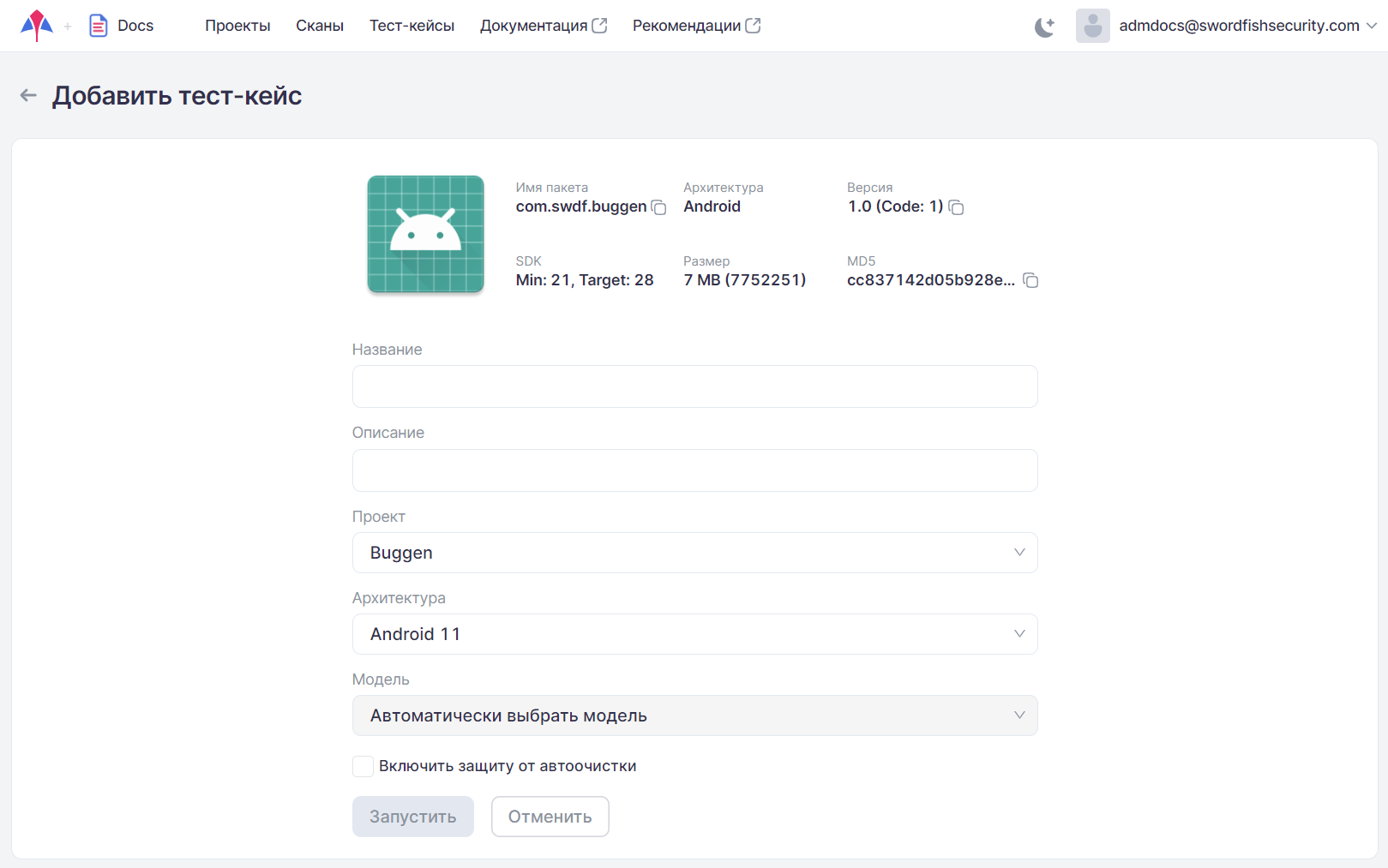Copy the version 1.0 value
The image size is (1388, 868).
coord(956,207)
